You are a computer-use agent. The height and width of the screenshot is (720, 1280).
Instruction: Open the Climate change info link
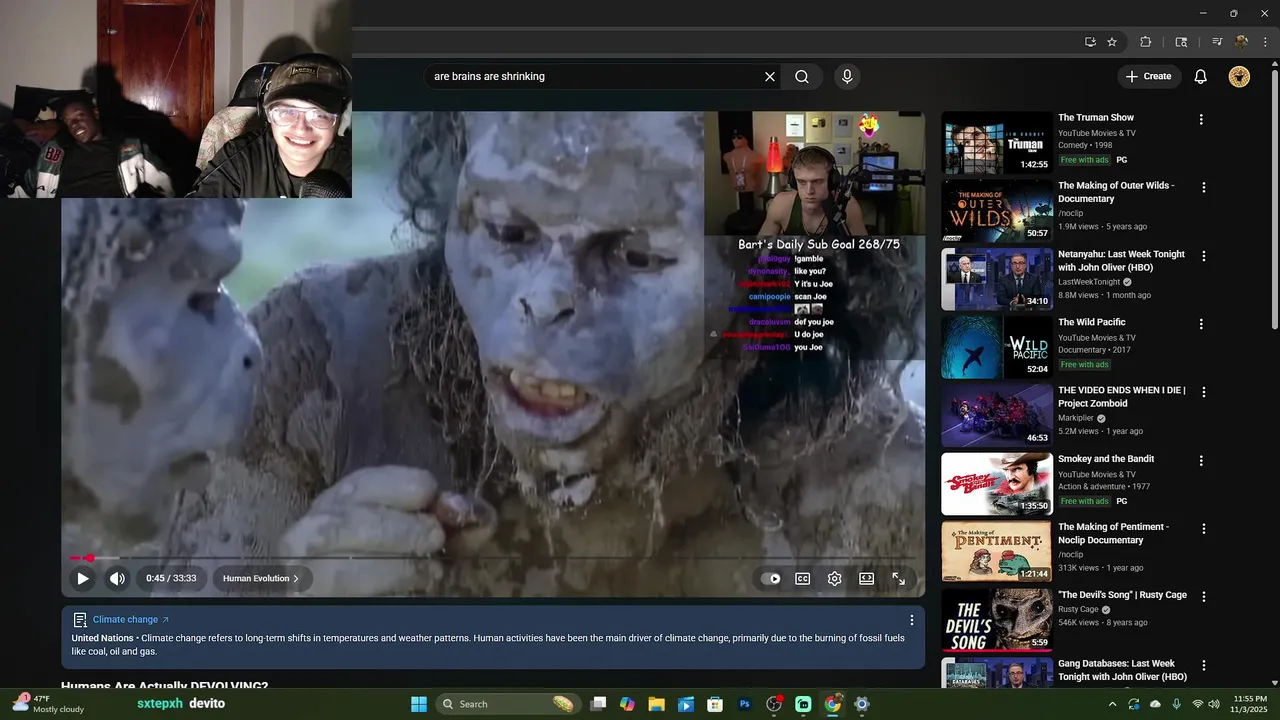130,620
